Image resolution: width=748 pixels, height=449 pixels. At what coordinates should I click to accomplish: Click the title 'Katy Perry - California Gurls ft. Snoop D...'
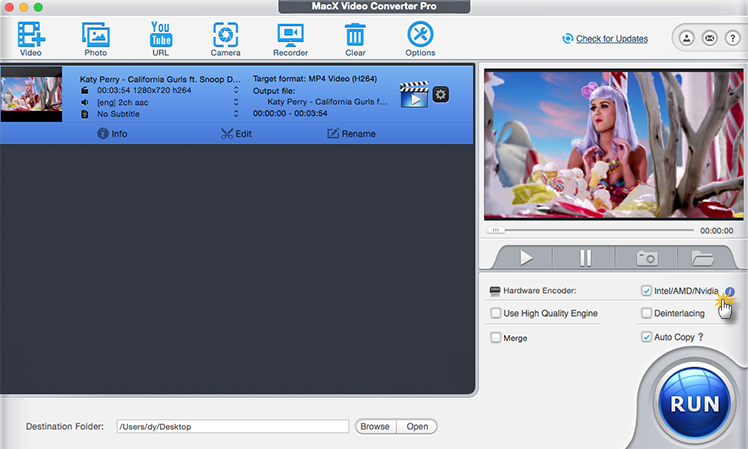(x=160, y=79)
